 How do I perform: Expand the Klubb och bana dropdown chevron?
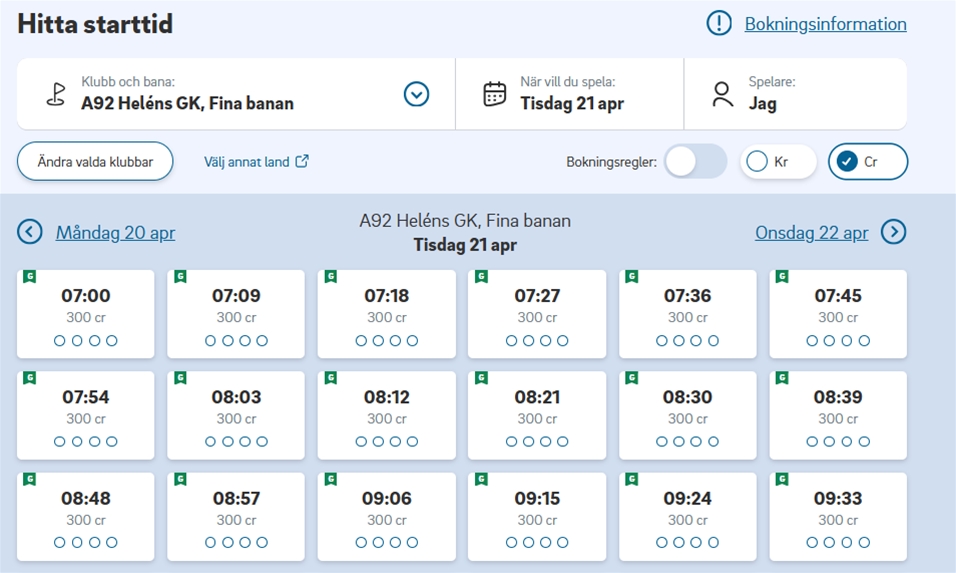pyautogui.click(x=416, y=94)
